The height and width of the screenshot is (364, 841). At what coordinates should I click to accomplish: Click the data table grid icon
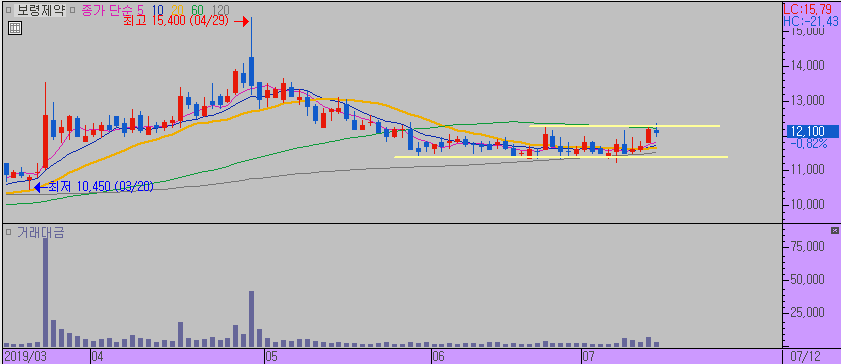[14, 28]
